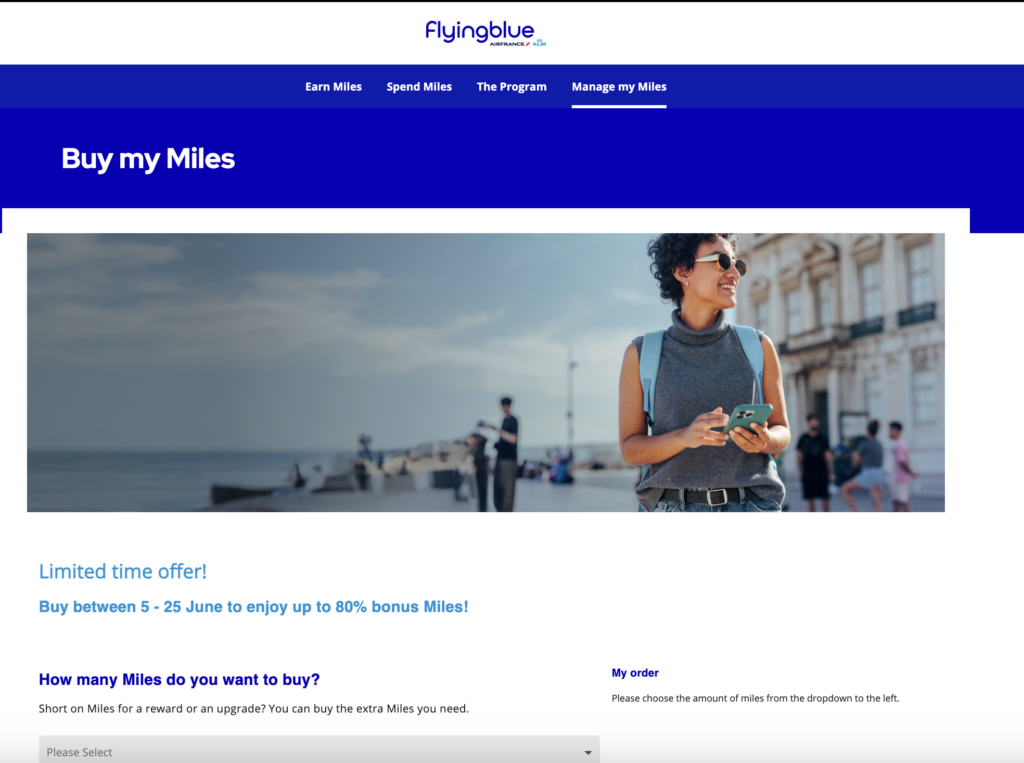Open the Please Select miles dropdown

[319, 750]
